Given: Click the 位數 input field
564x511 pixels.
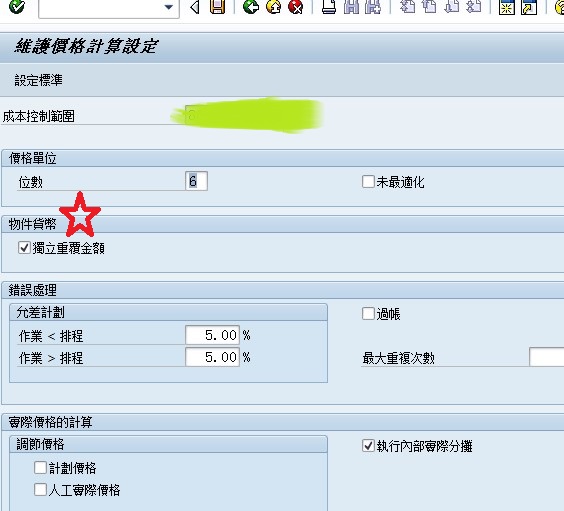Looking at the screenshot, I should 196,181.
